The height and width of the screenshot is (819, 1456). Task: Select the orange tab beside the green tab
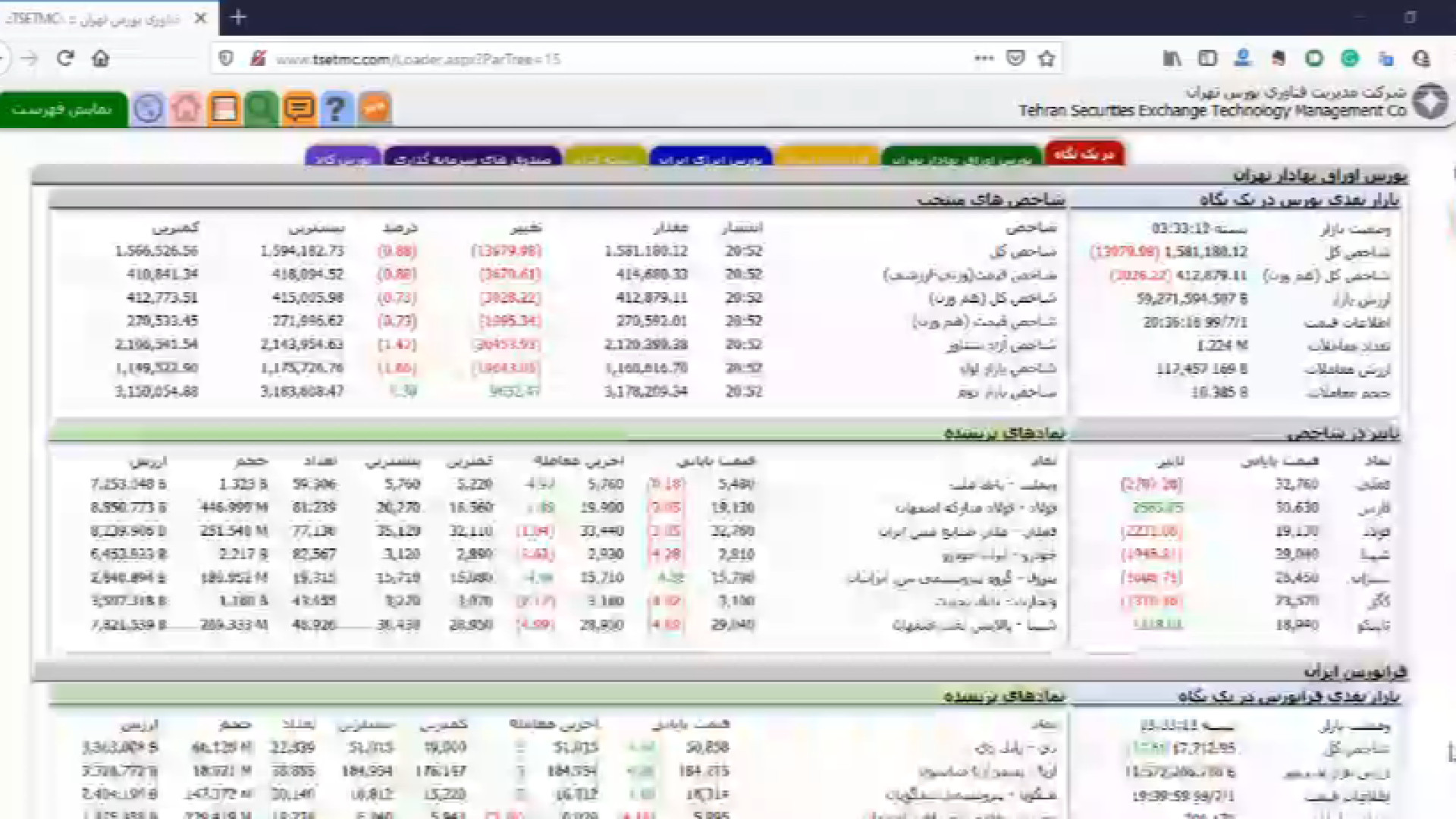827,157
